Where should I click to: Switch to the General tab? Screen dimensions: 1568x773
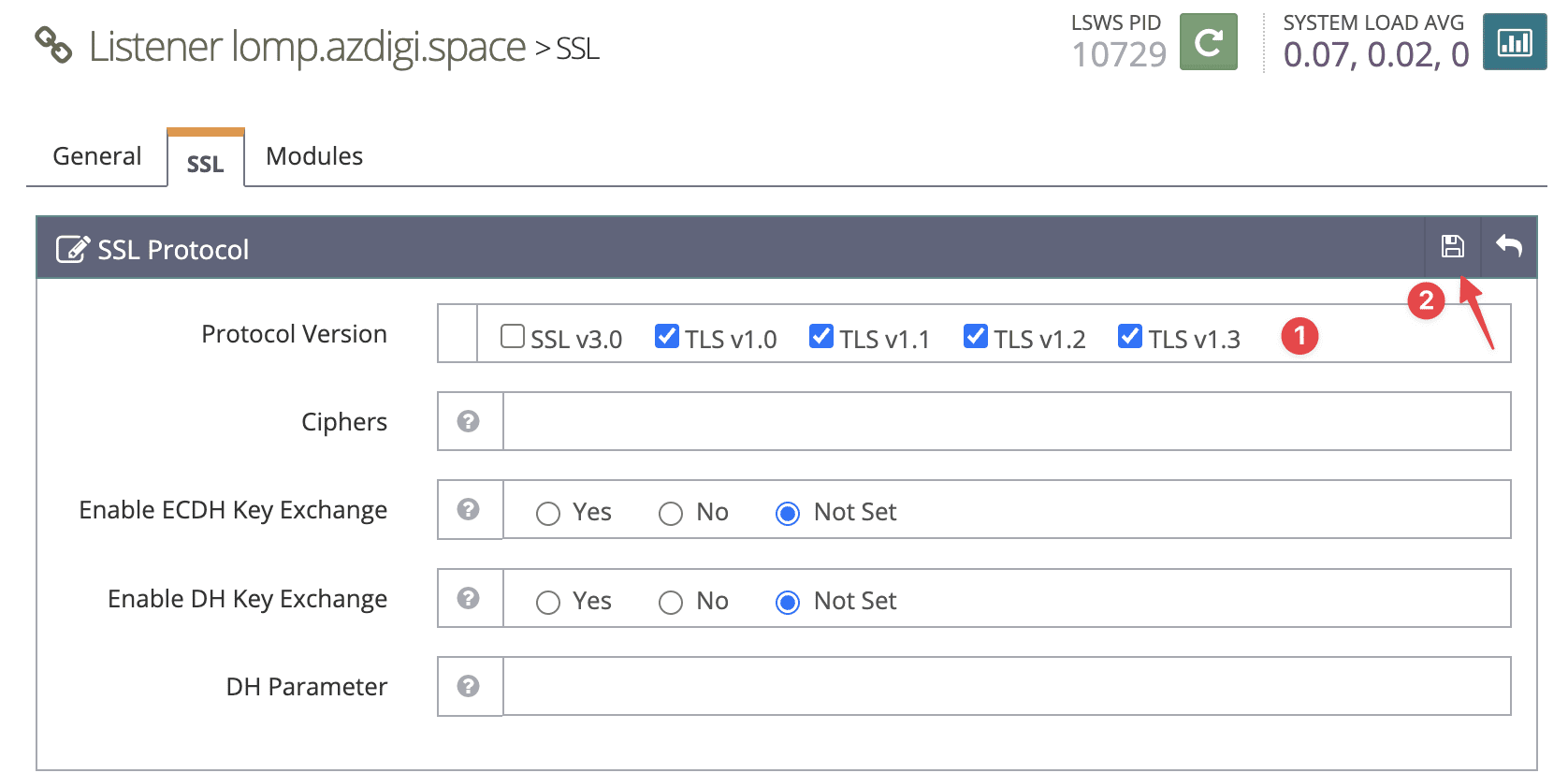(x=97, y=156)
